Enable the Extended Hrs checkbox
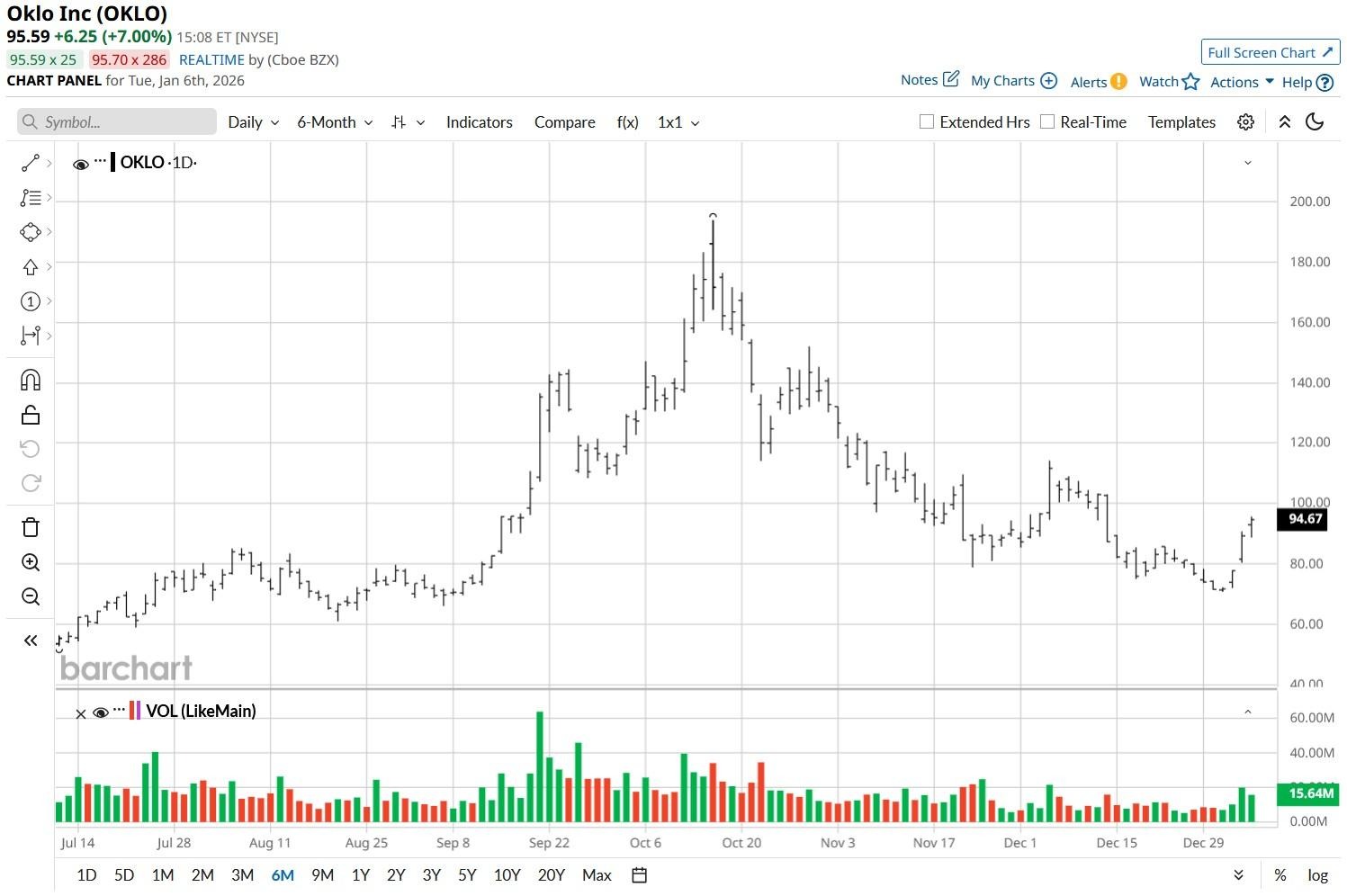Viewport: 1347px width, 896px height. tap(927, 121)
